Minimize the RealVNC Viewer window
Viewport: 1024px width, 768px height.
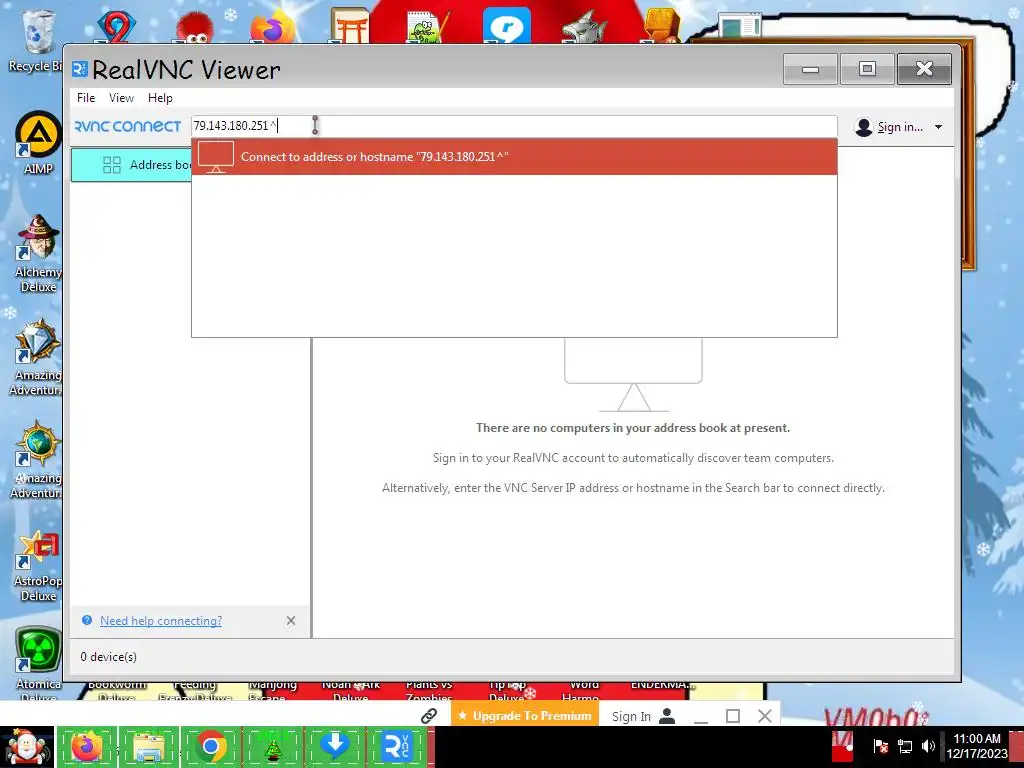810,69
